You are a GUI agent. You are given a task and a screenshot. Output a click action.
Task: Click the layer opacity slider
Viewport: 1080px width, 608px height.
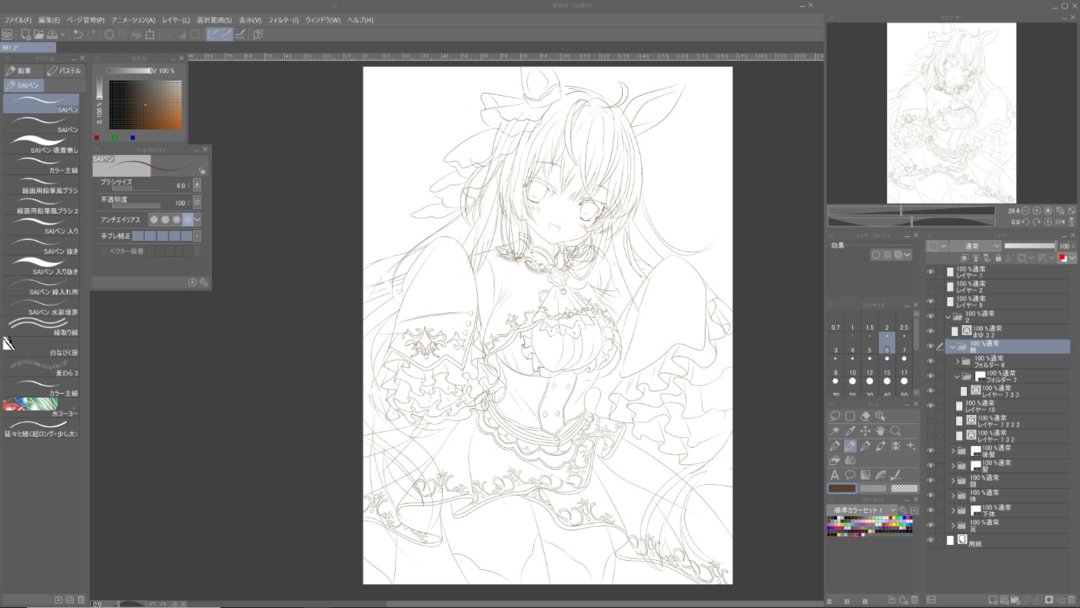point(1030,245)
